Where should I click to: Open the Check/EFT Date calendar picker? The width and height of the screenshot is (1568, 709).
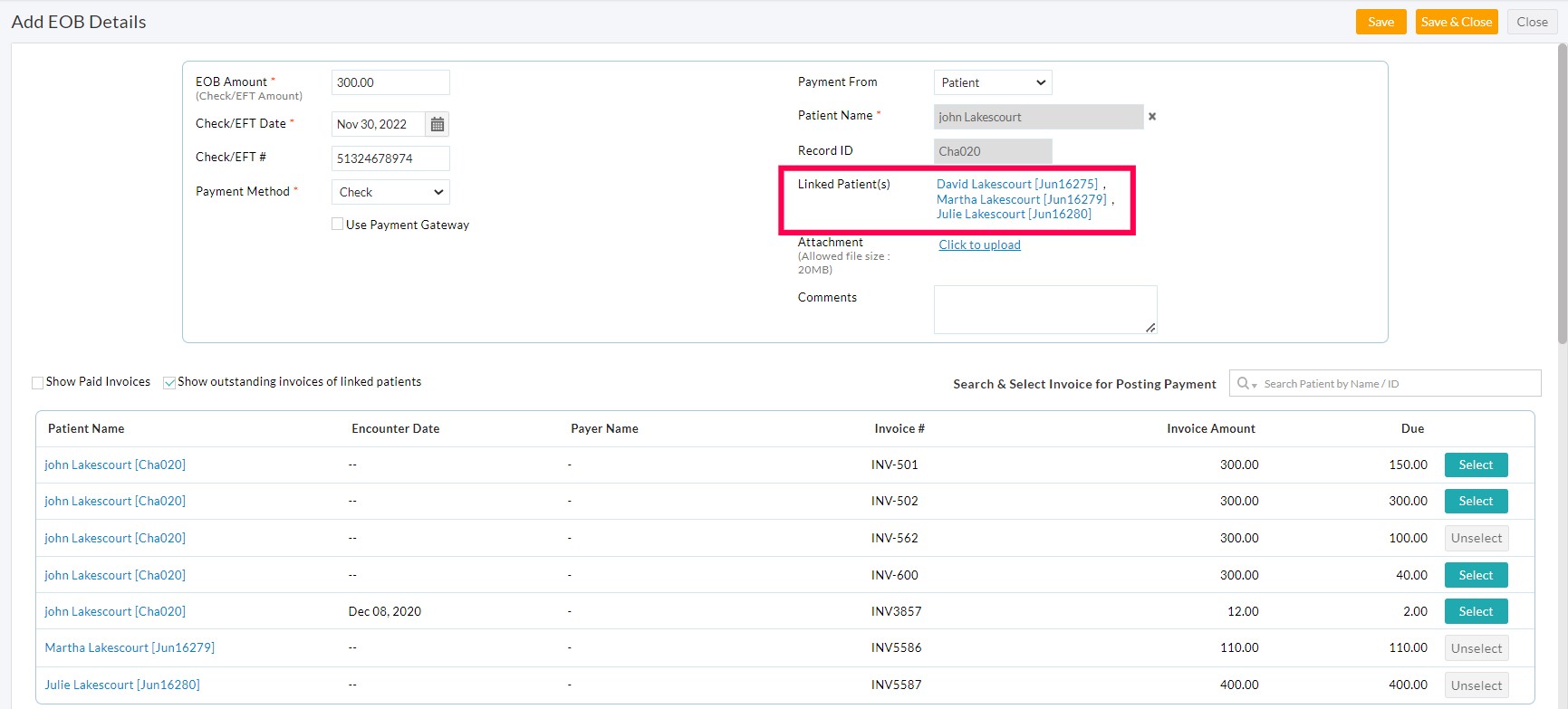click(438, 124)
